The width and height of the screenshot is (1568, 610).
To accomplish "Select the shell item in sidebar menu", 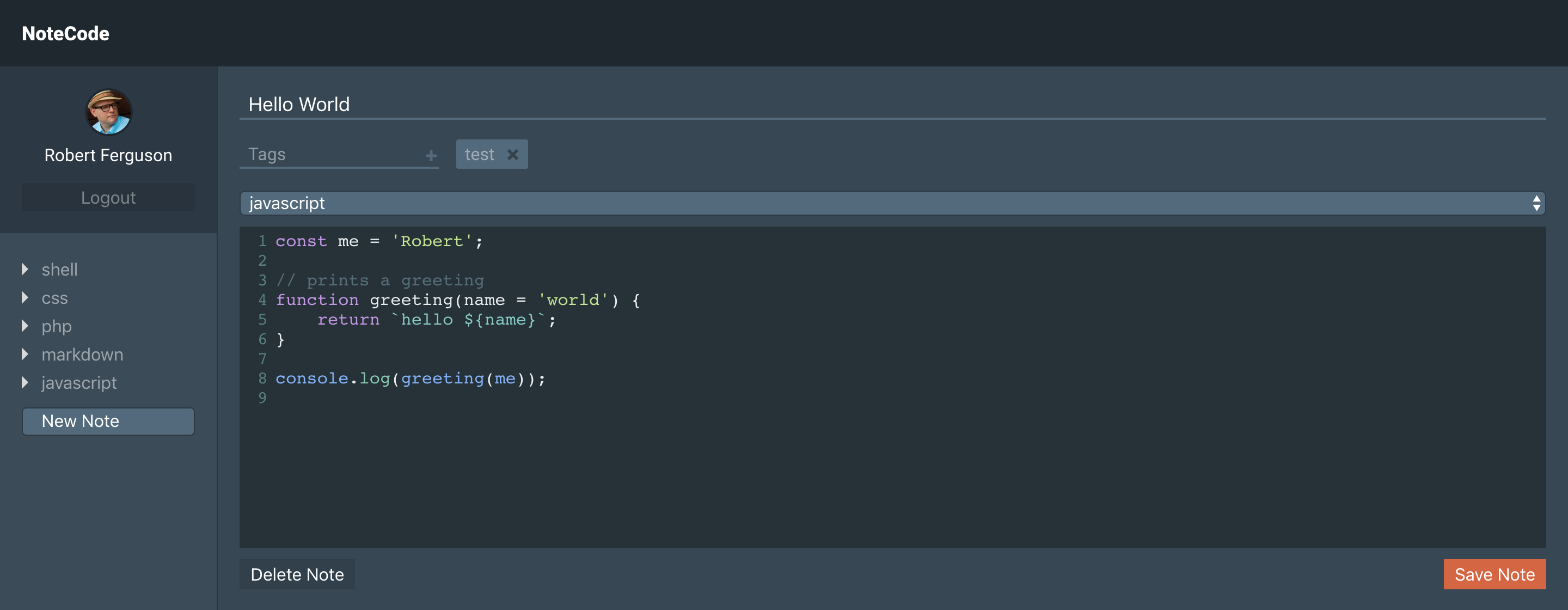I will point(58,268).
